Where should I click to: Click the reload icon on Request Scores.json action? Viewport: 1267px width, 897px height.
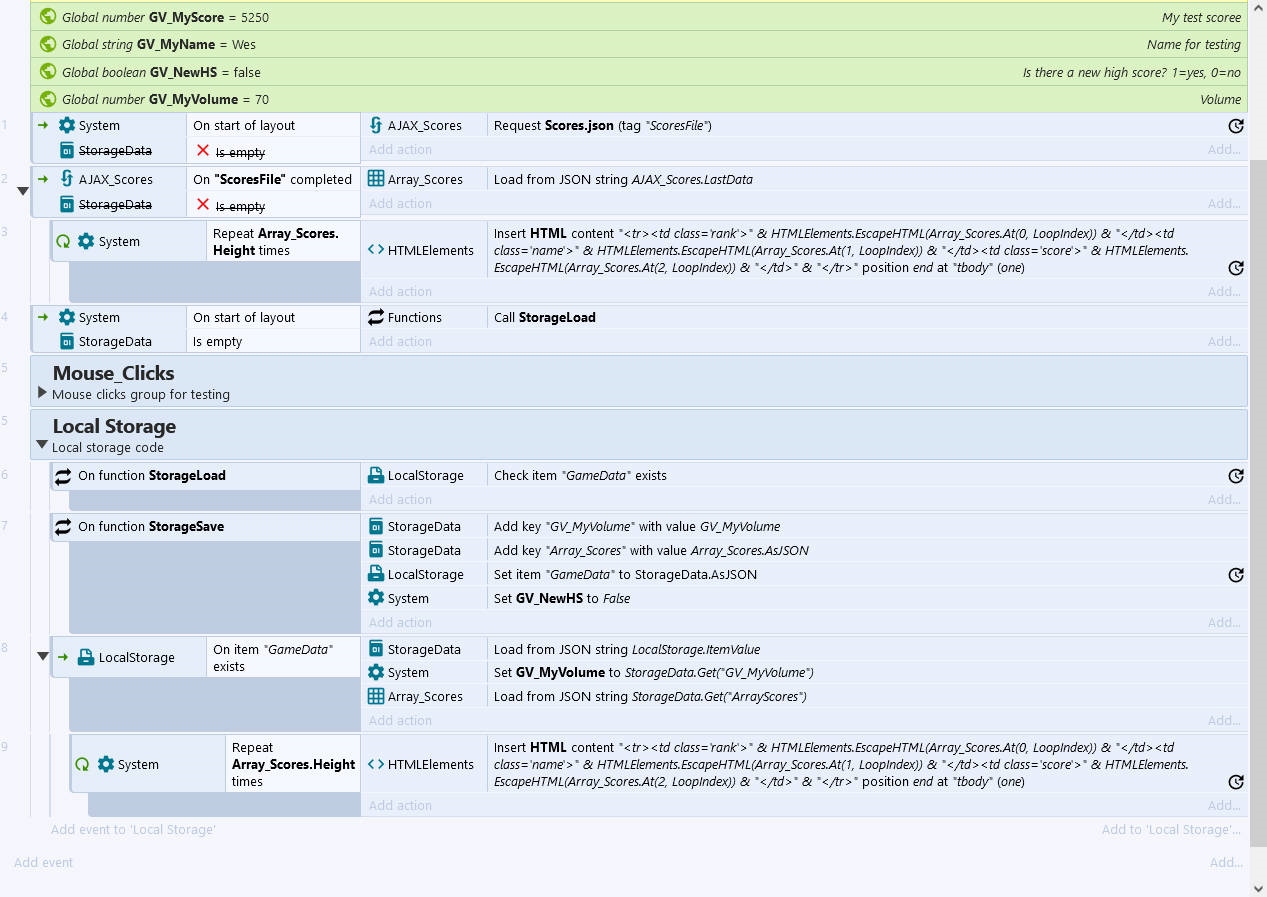pyautogui.click(x=1235, y=126)
